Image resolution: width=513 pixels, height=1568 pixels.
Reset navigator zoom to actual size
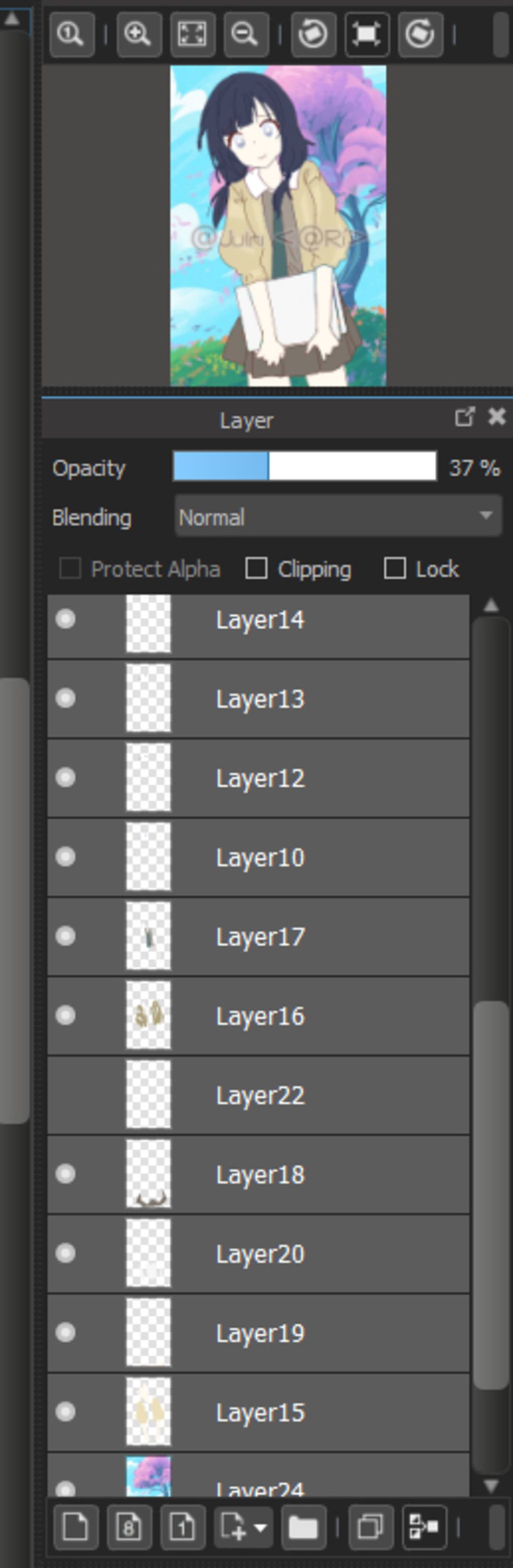[x=72, y=34]
